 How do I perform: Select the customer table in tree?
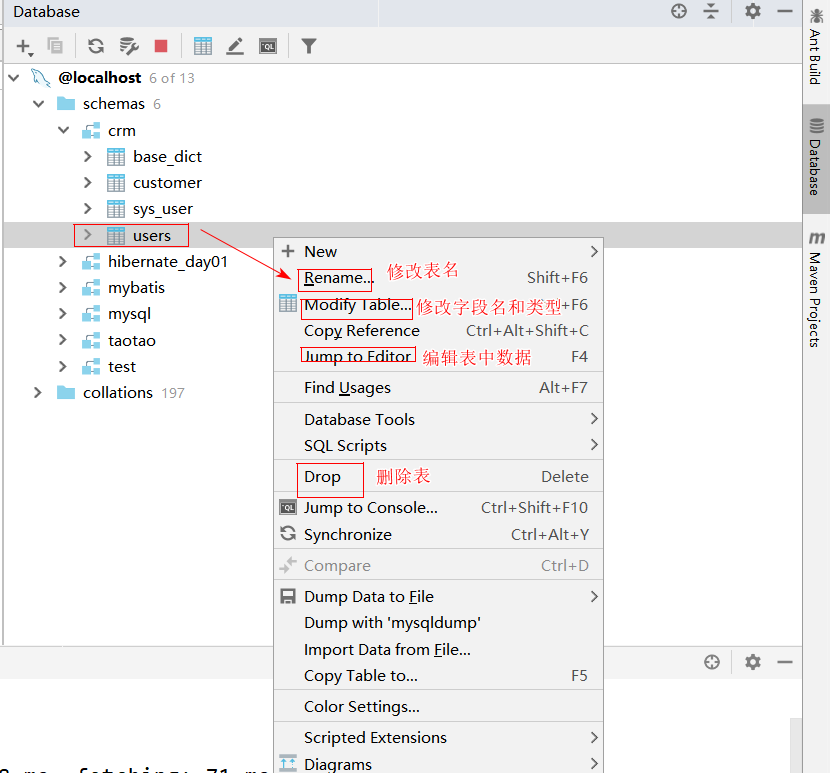167,183
